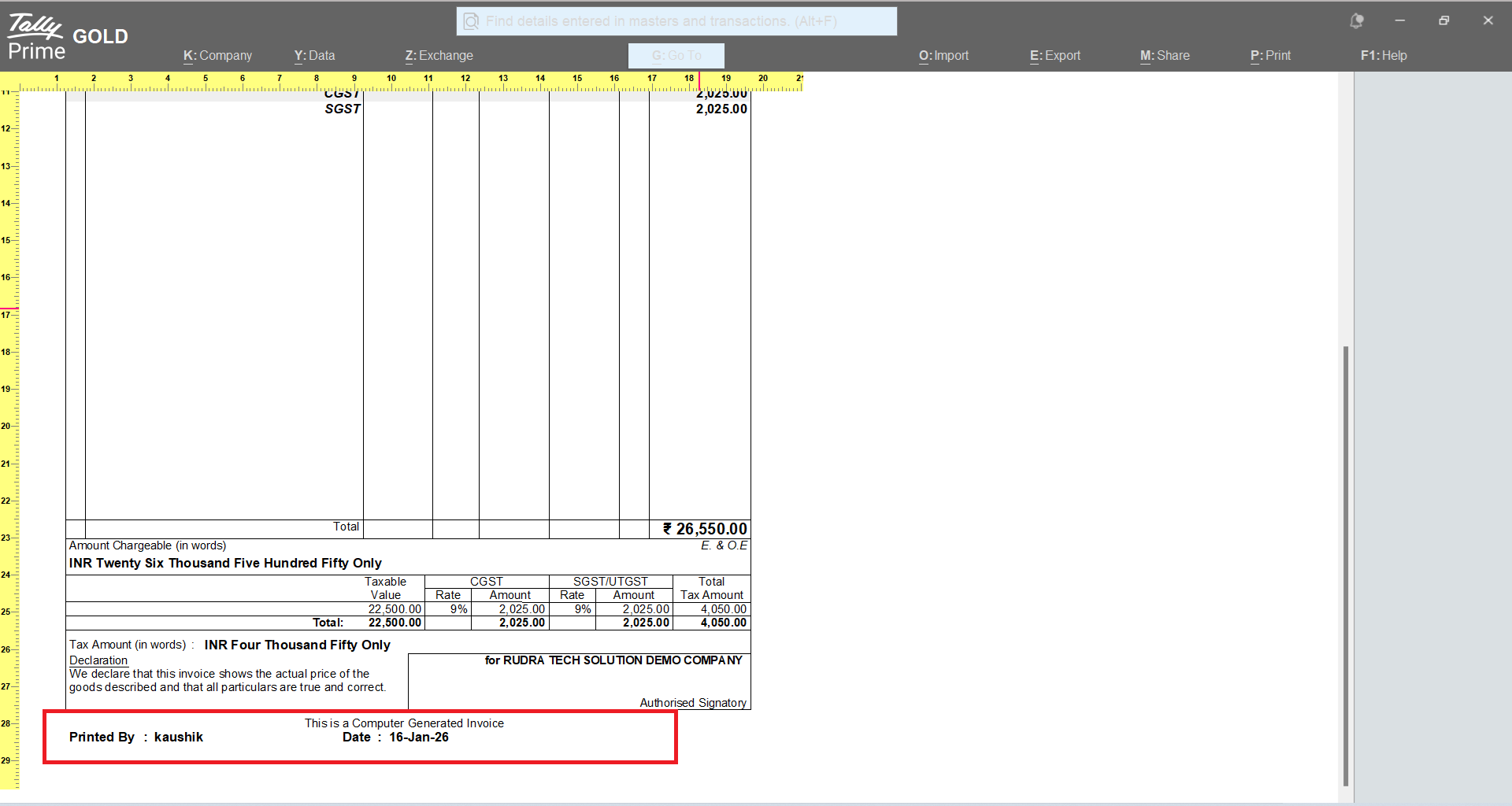Viewport: 1512px width, 806px height.
Task: Open F1: Help
Action: point(1384,56)
